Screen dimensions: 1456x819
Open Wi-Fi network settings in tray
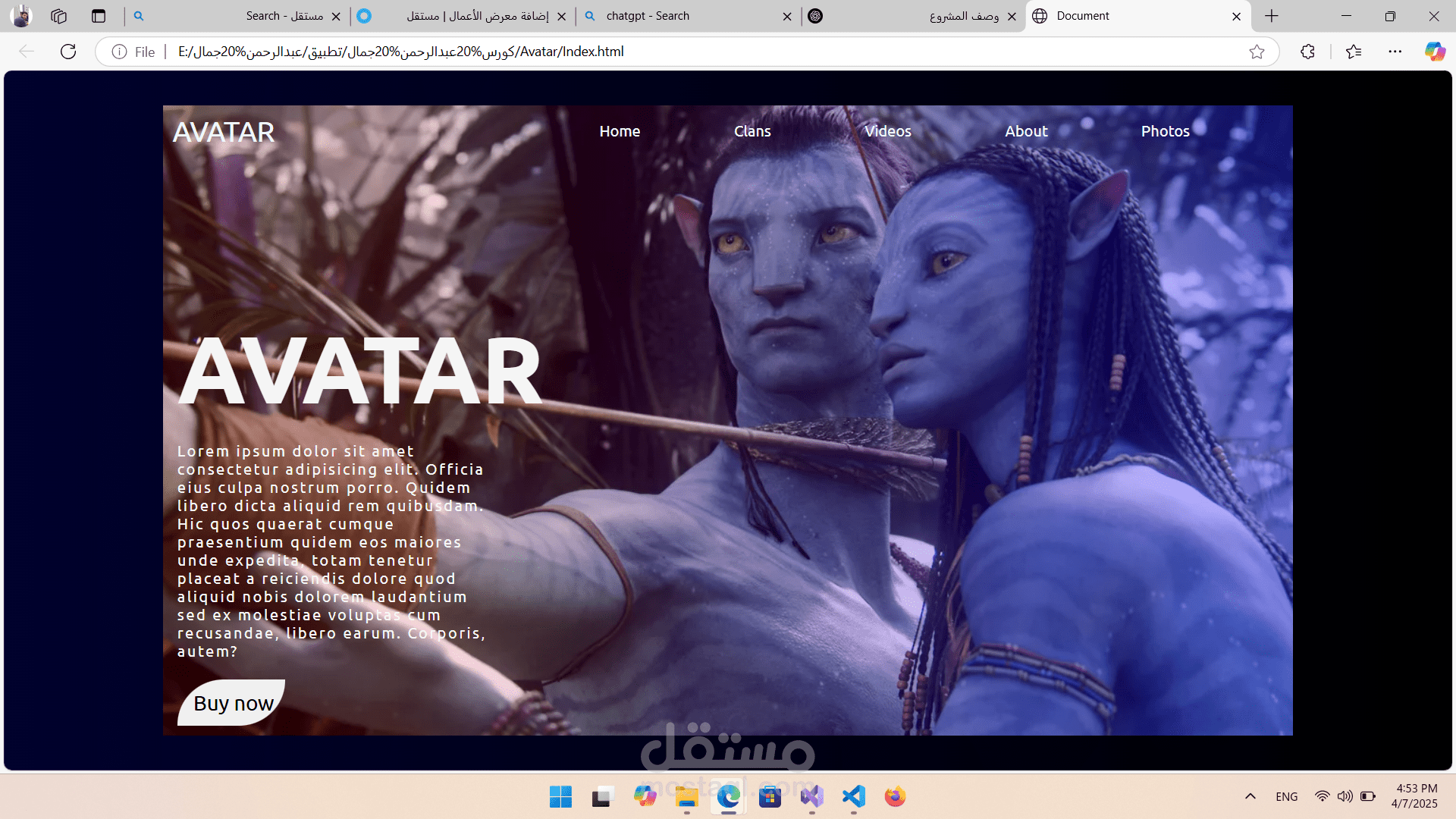(1322, 796)
